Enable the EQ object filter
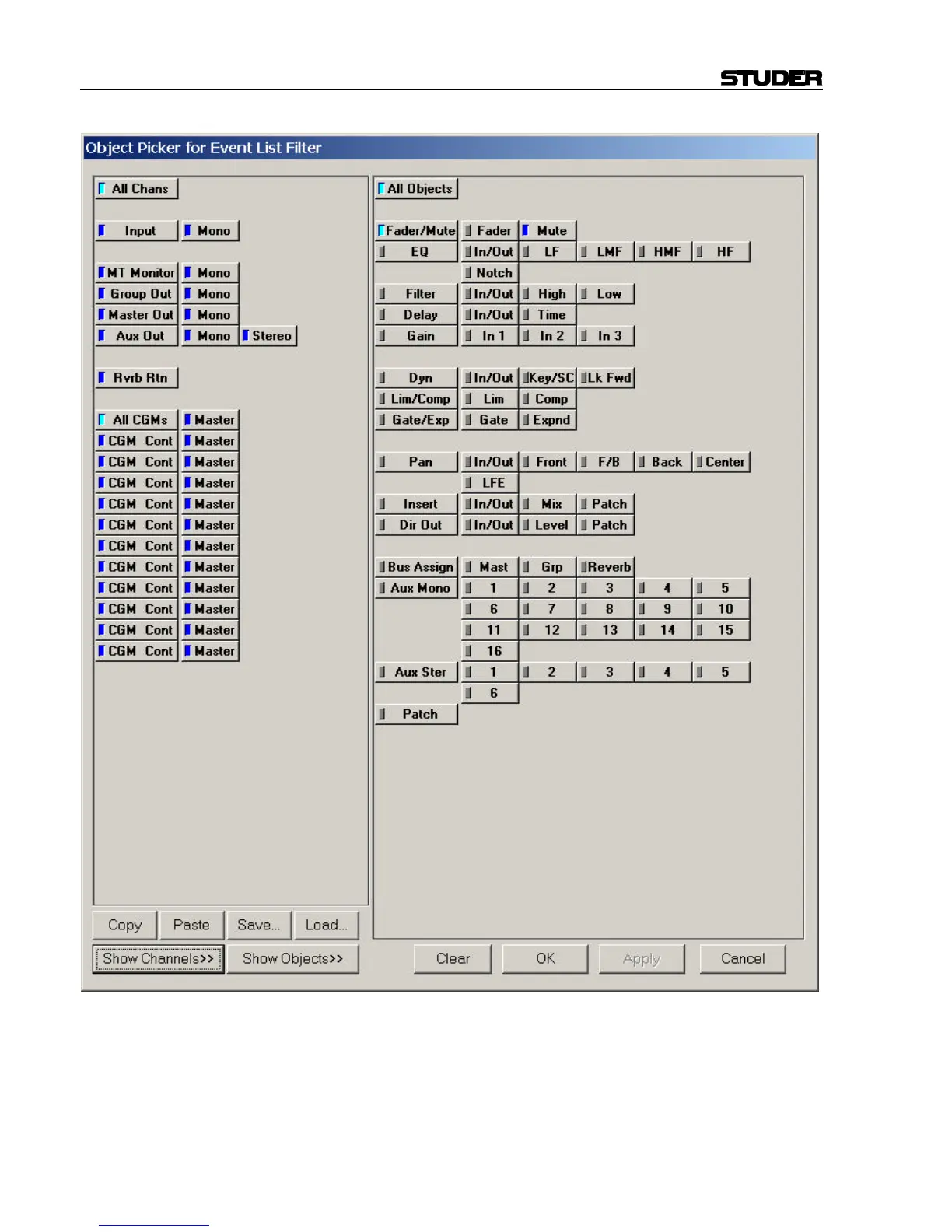This screenshot has height=1232, width=952. (416, 252)
